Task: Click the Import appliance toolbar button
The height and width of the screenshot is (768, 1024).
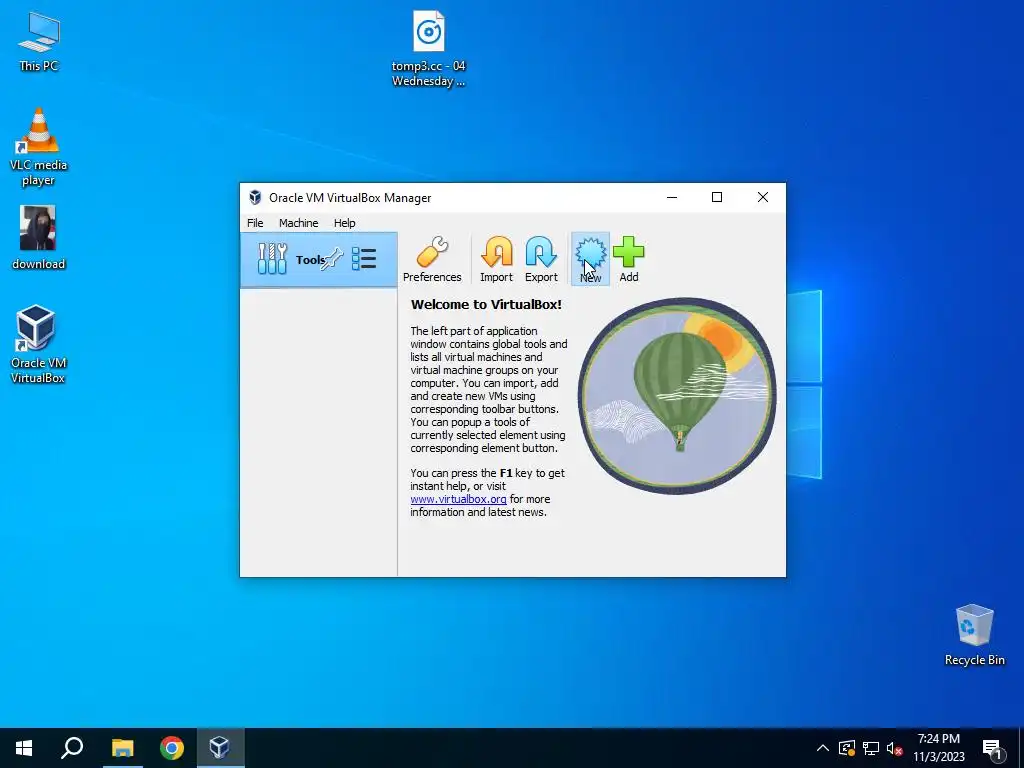Action: (496, 259)
